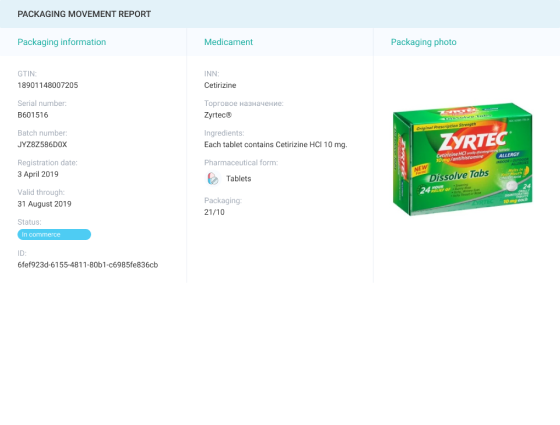Click the Pharmaceutical form field label
Image resolution: width=560 pixels, height=425 pixels.
pos(241,163)
